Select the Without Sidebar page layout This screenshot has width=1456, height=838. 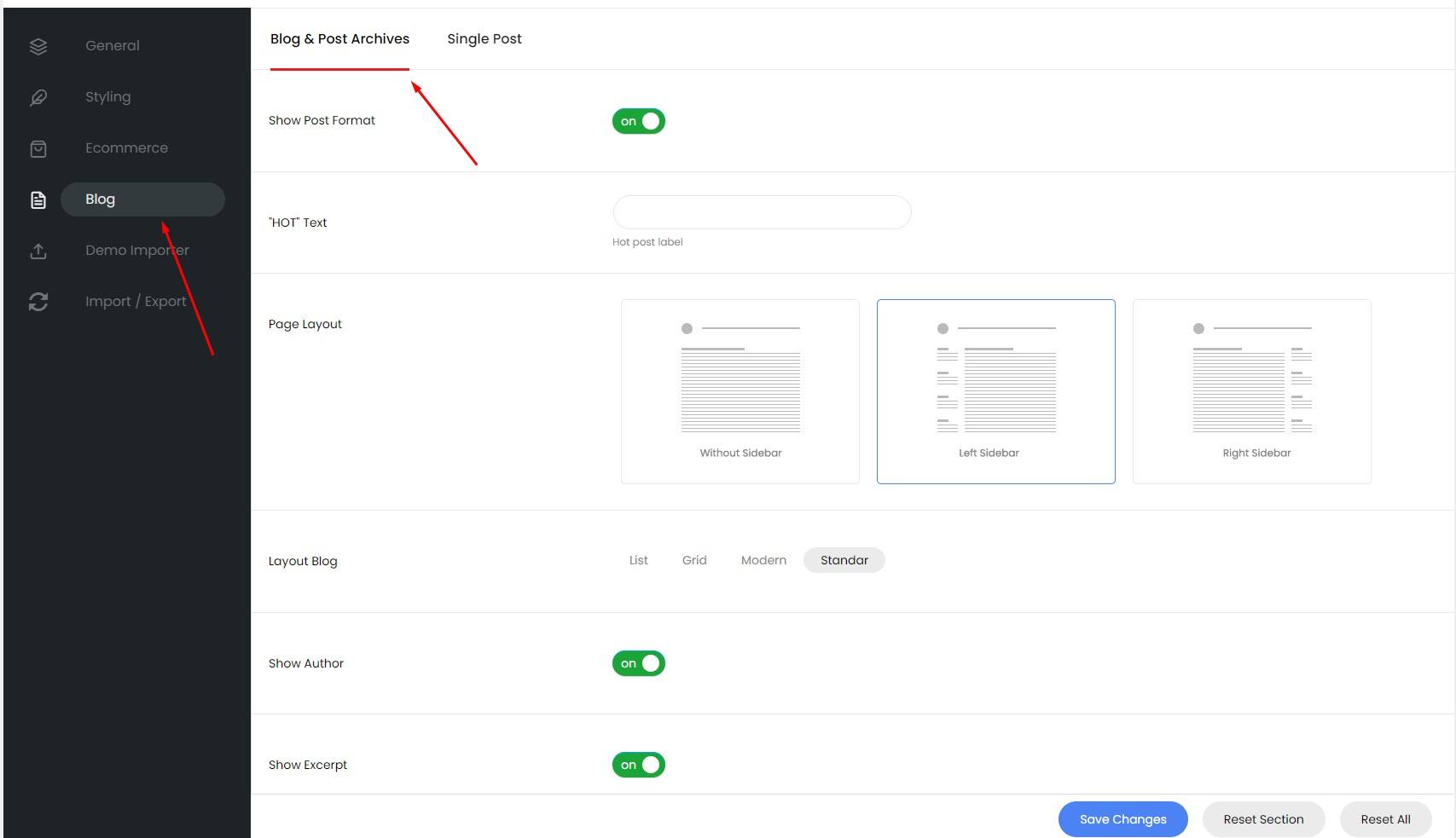pos(740,391)
